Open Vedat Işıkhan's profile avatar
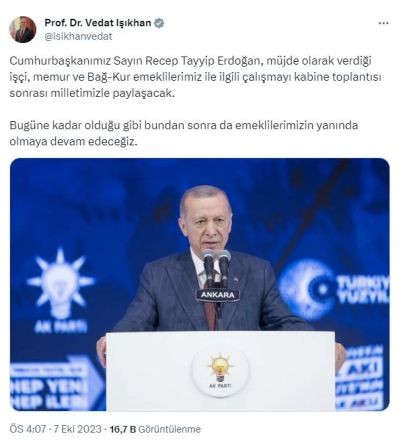 click(23, 29)
